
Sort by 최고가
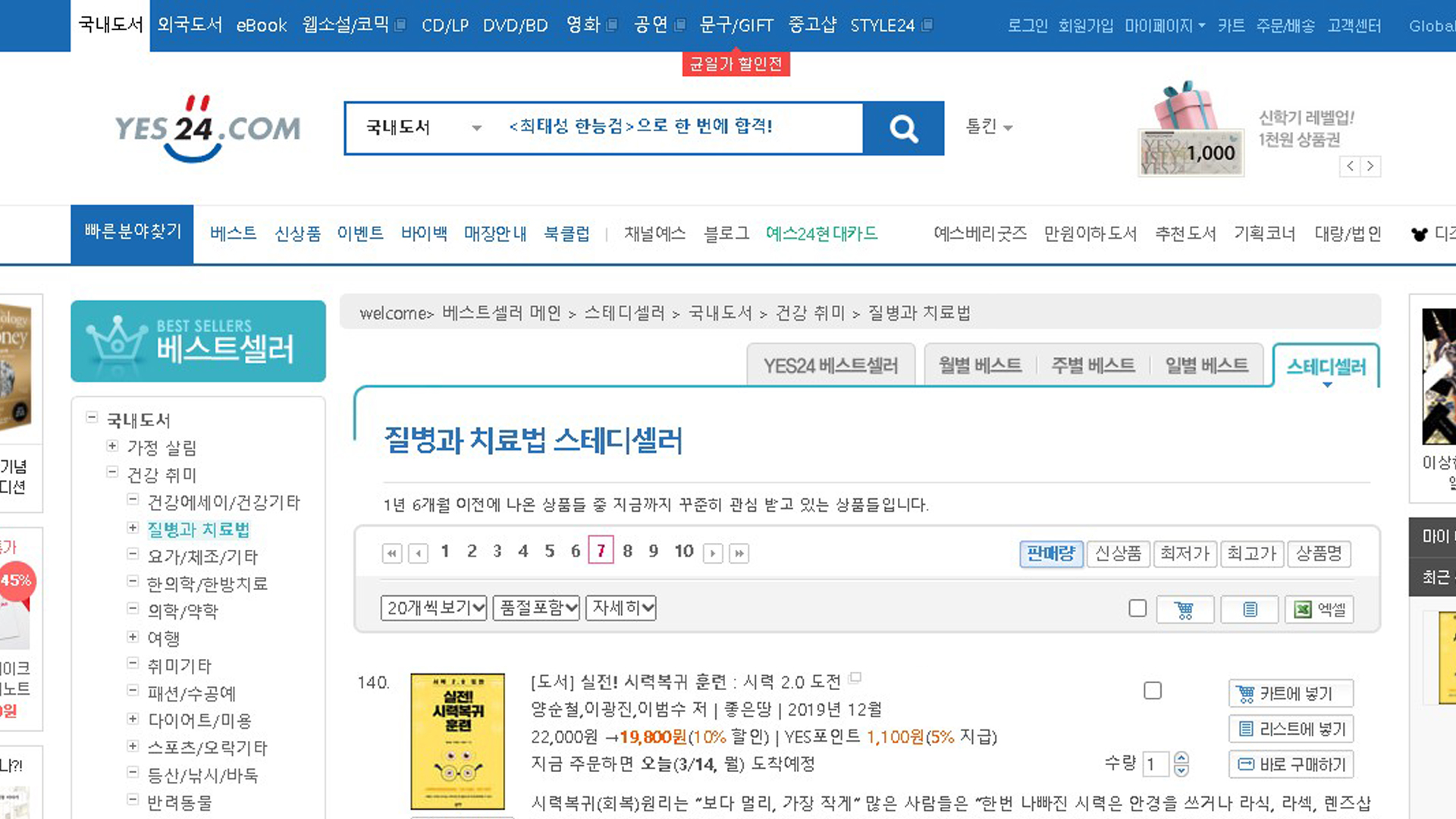click(x=1252, y=554)
